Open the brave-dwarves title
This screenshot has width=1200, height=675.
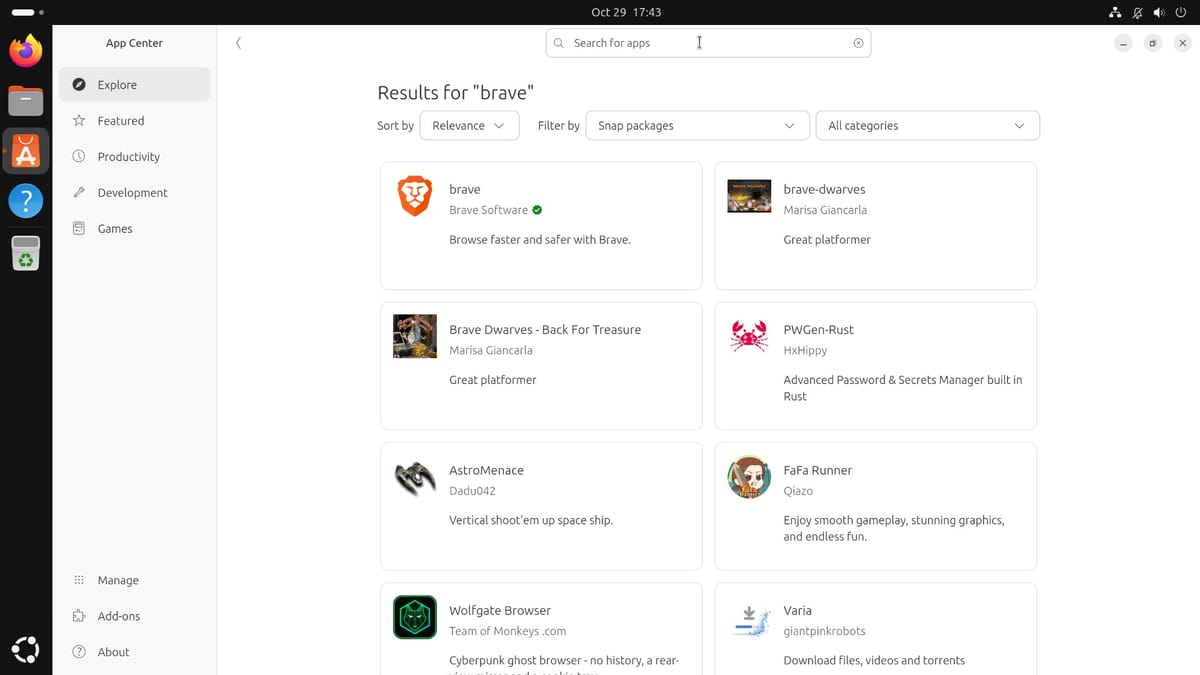click(x=824, y=189)
